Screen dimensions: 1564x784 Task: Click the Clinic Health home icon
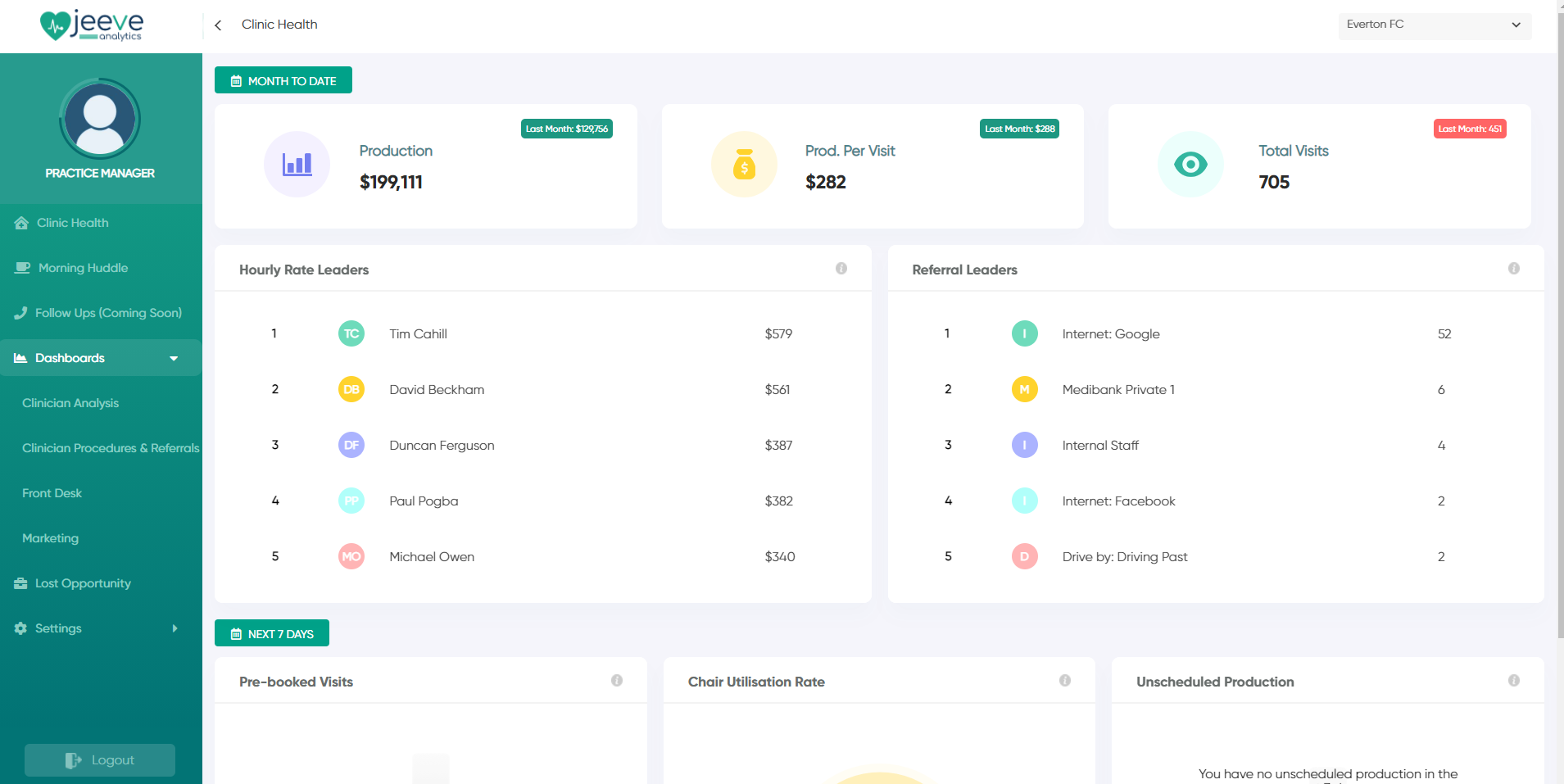pyautogui.click(x=21, y=223)
